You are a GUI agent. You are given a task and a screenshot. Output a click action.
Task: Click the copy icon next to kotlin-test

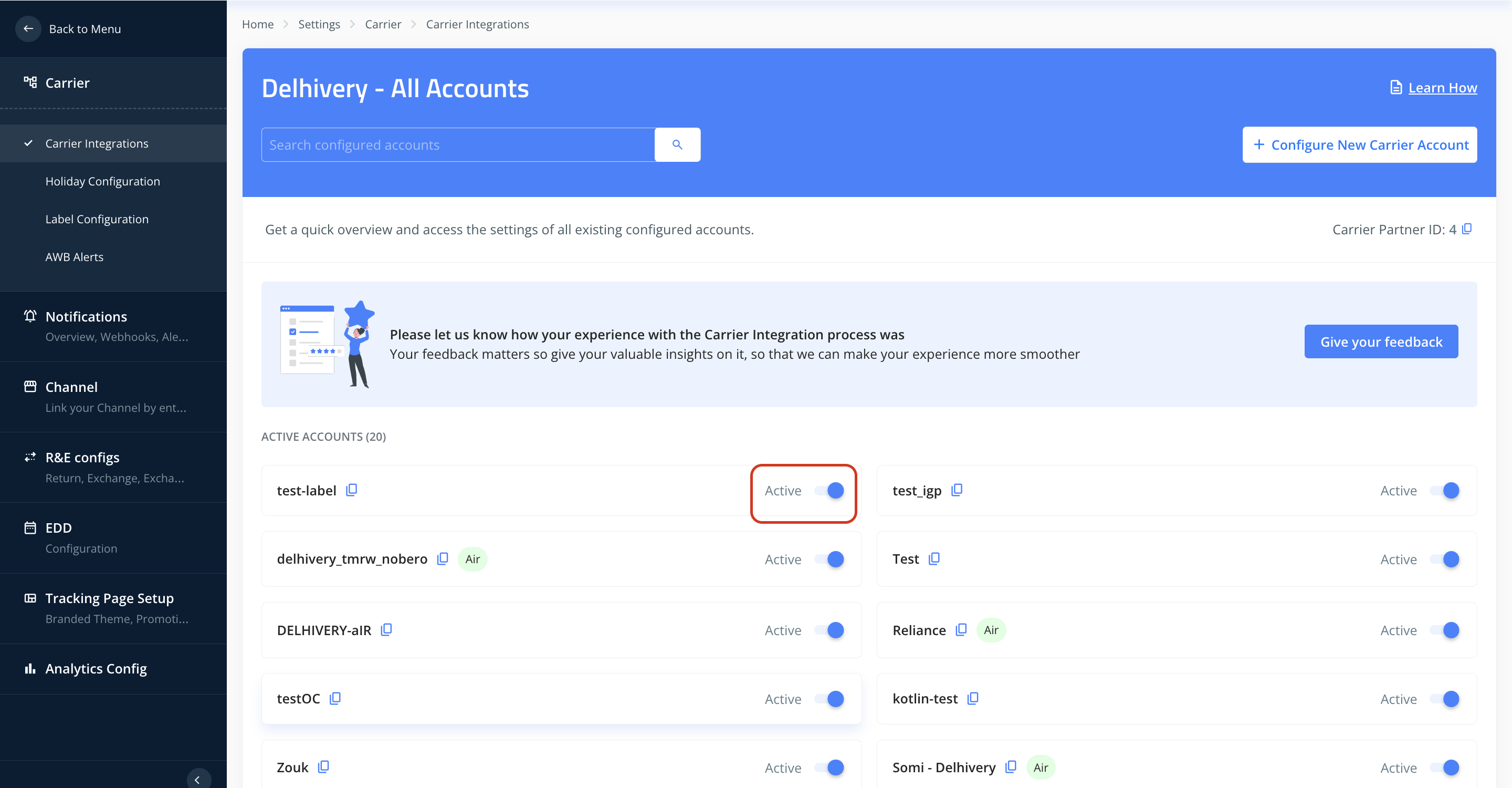click(x=973, y=698)
